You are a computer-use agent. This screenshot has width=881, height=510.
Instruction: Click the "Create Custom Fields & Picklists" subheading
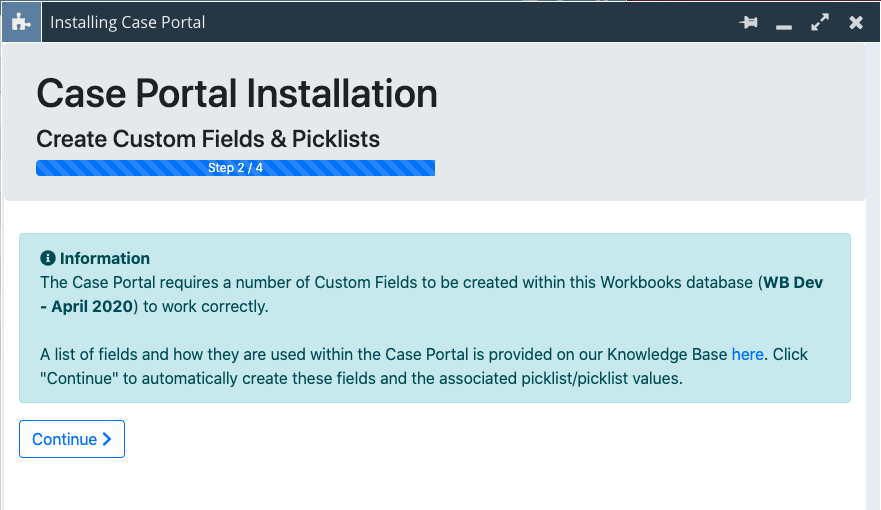pyautogui.click(x=208, y=139)
